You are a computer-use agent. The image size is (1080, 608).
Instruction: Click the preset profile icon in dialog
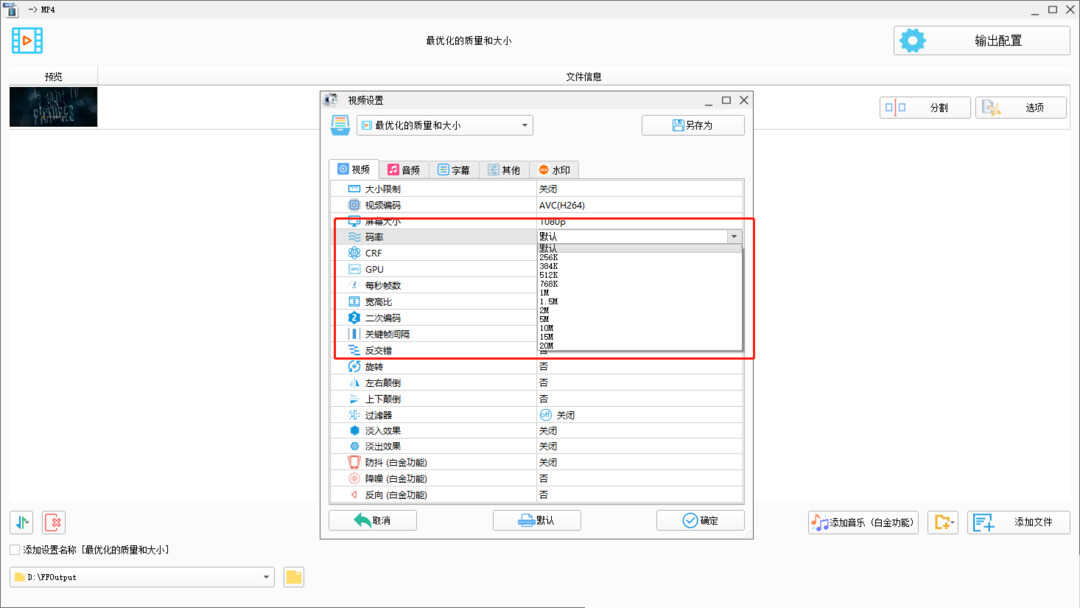[340, 125]
